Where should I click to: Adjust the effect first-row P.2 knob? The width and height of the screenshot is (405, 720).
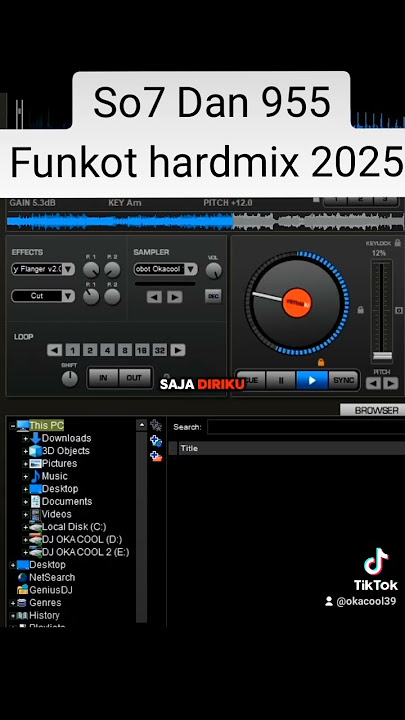(112, 270)
